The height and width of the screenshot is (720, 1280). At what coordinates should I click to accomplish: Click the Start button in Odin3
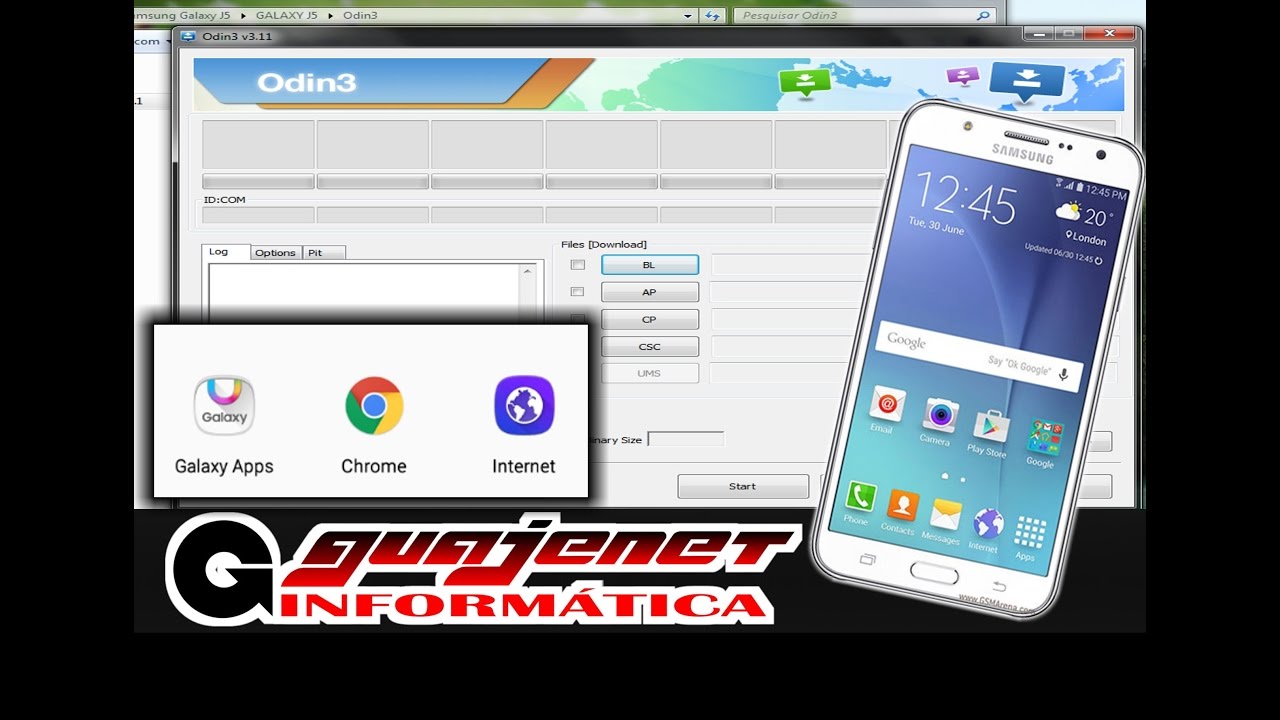743,486
